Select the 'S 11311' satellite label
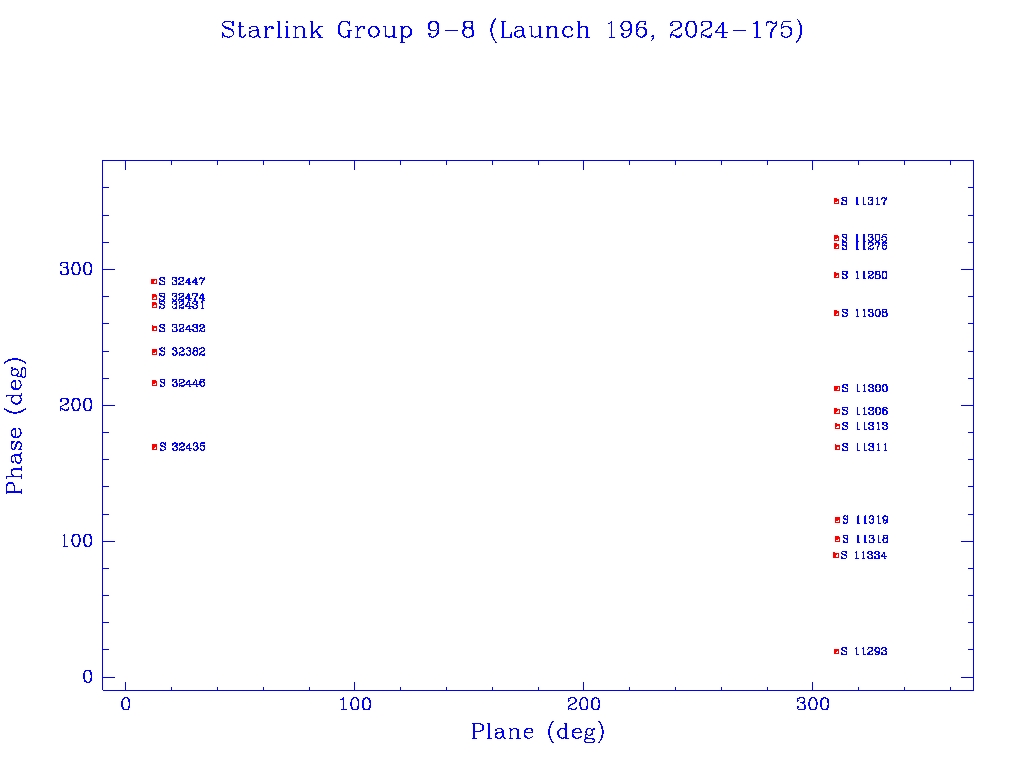This screenshot has height=768, width=1024. (x=864, y=447)
